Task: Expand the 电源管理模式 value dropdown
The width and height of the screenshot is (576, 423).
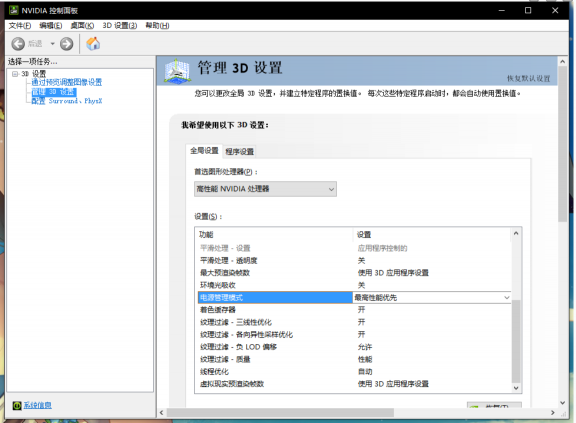Action: click(x=507, y=297)
